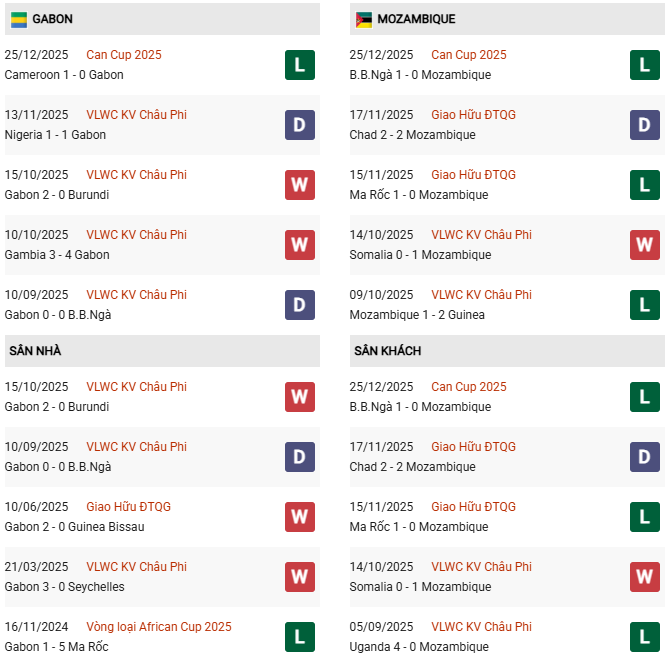Click the D badge for Nigeria 1 - 1 Gabon

pyautogui.click(x=299, y=125)
